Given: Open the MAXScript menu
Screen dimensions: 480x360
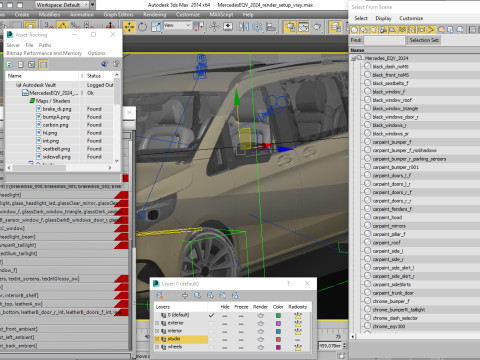Looking at the screenshot, I should (x=221, y=15).
